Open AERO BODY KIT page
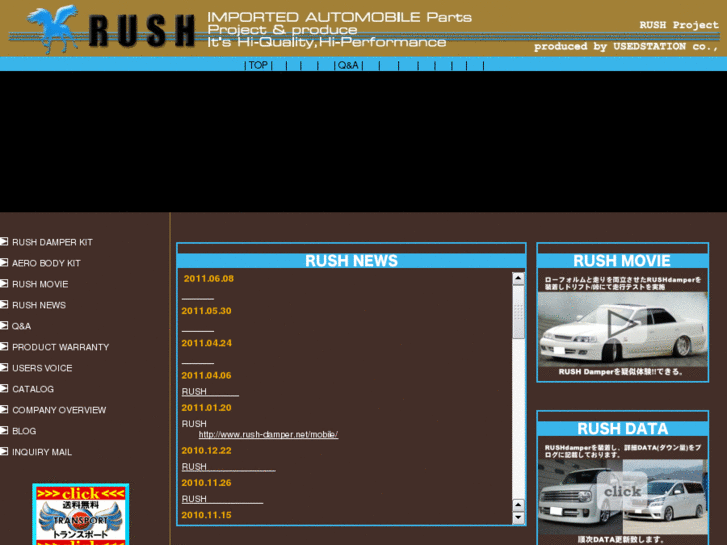Image resolution: width=727 pixels, height=545 pixels. (x=46, y=263)
